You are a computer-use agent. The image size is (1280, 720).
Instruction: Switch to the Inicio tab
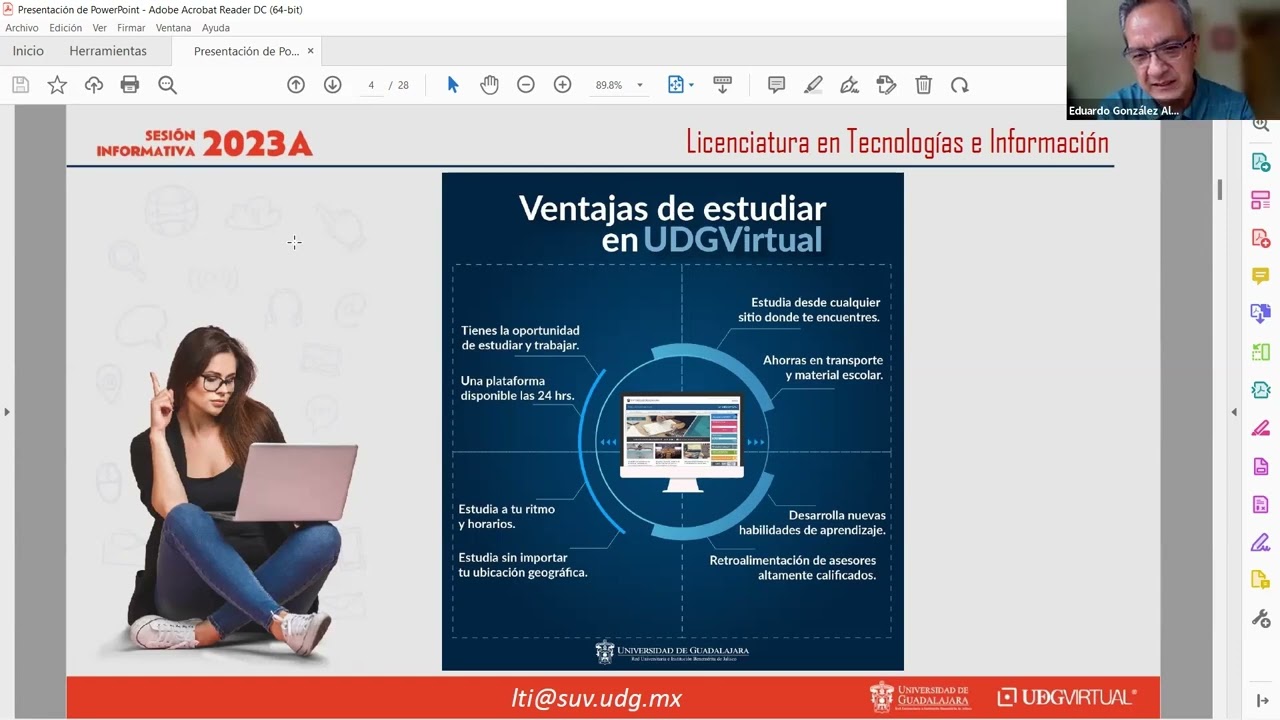pyautogui.click(x=28, y=51)
